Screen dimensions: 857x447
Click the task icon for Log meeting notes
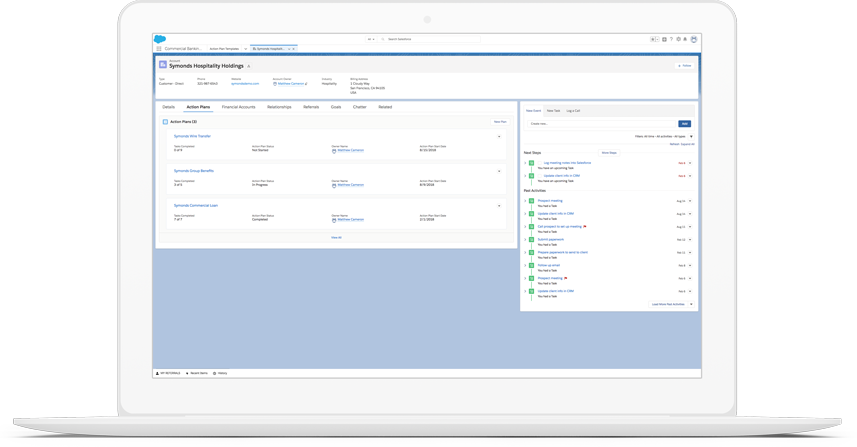pos(531,163)
